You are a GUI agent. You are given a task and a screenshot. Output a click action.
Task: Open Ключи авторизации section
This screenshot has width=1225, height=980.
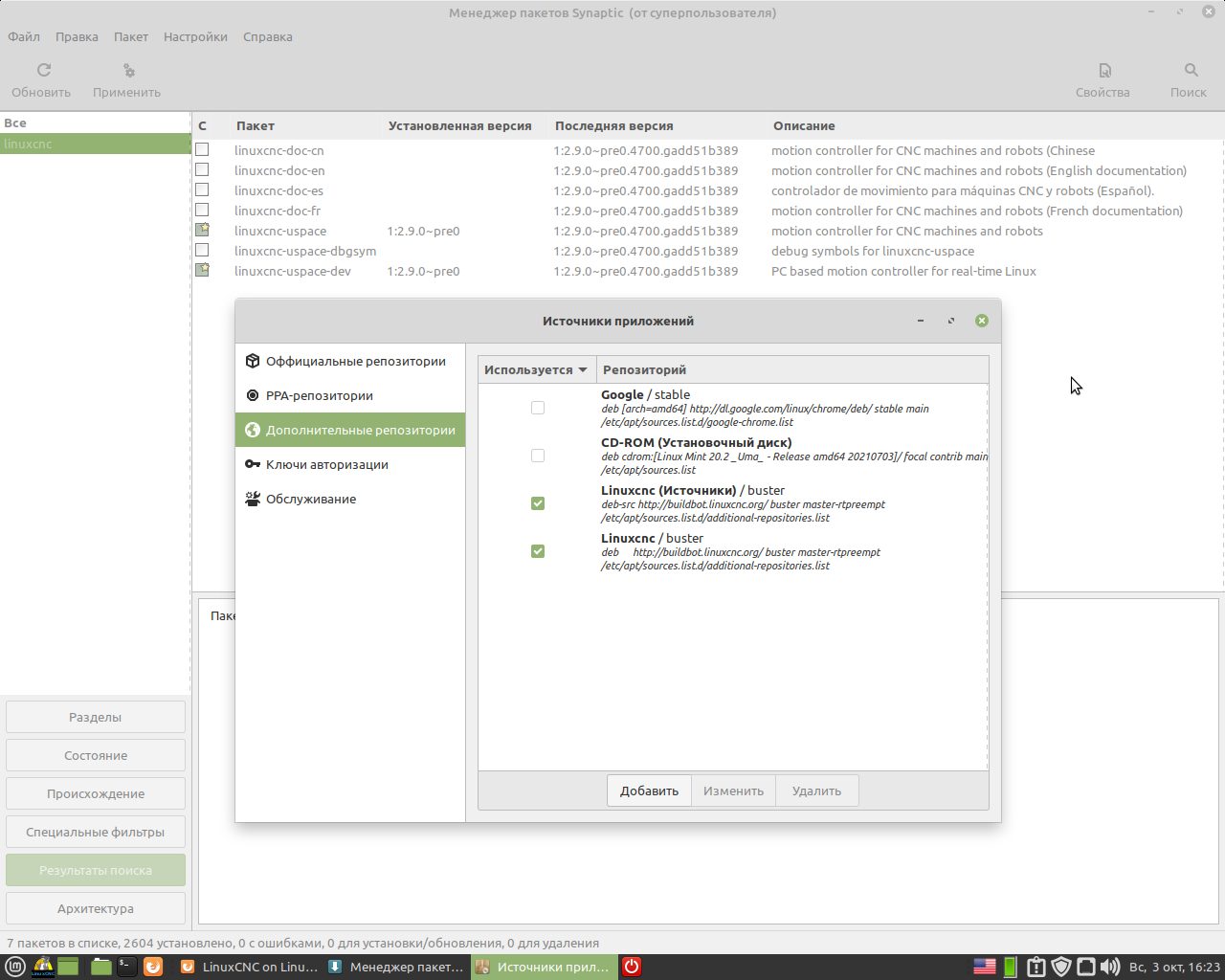[350, 464]
